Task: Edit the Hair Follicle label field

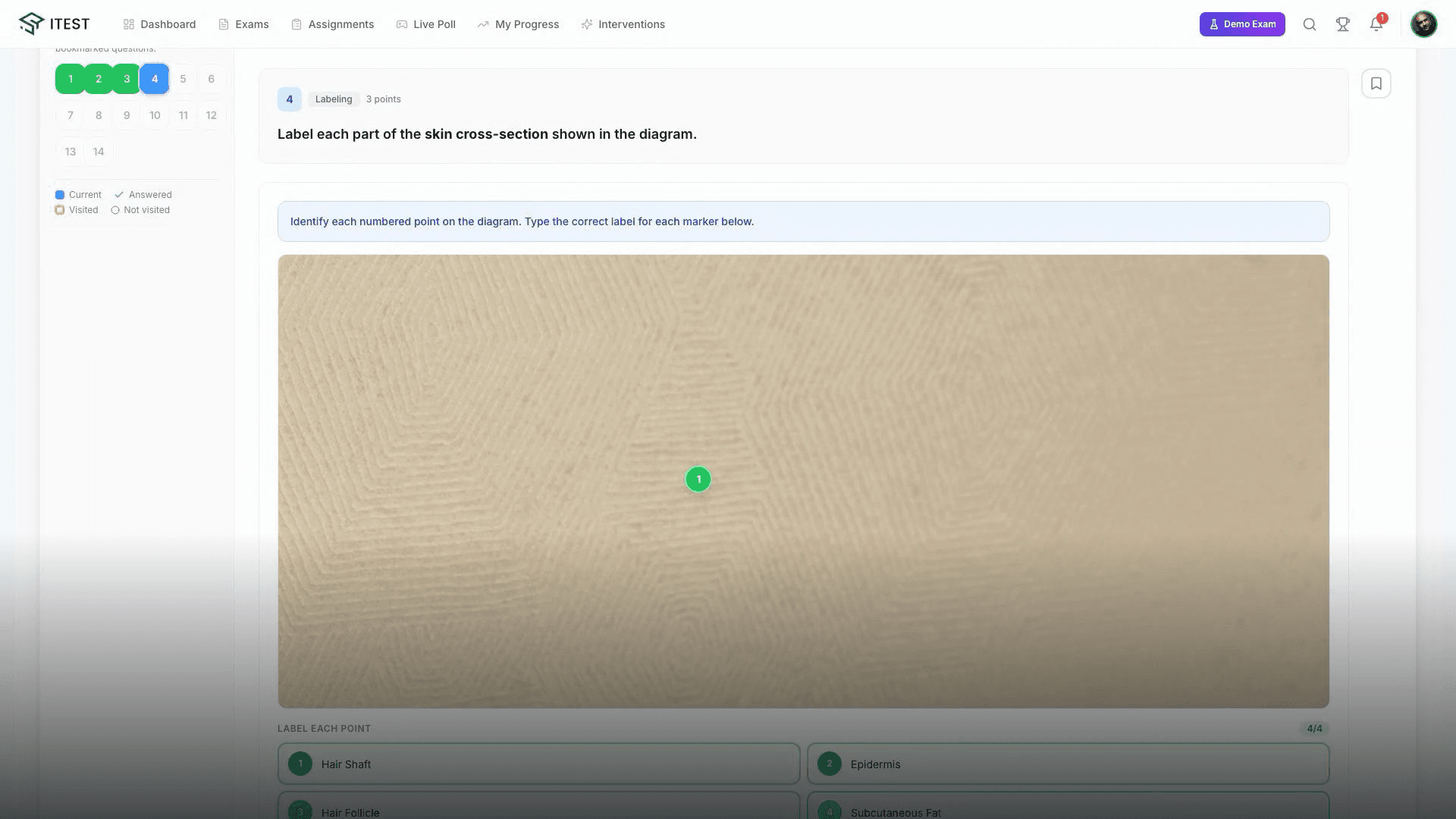Action: coord(538,806)
